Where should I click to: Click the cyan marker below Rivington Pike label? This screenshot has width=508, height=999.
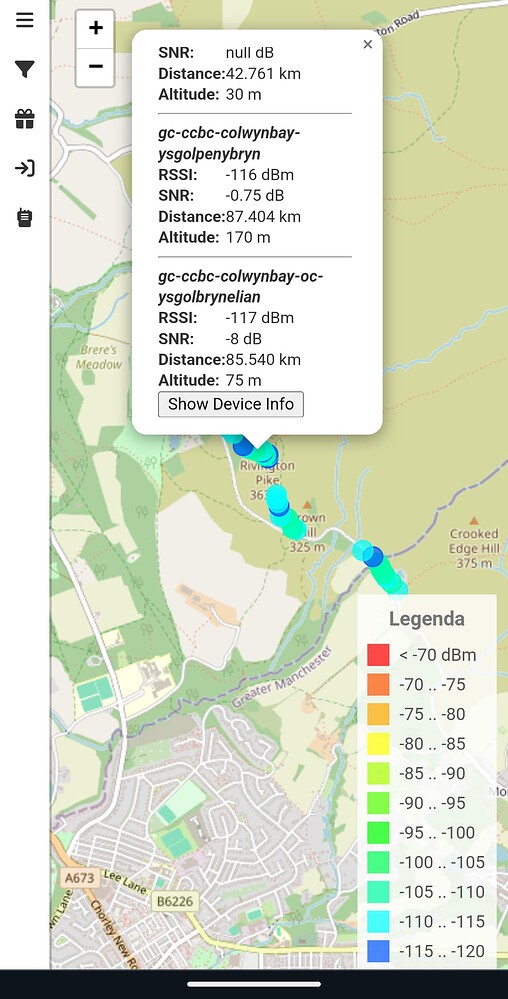[x=276, y=496]
